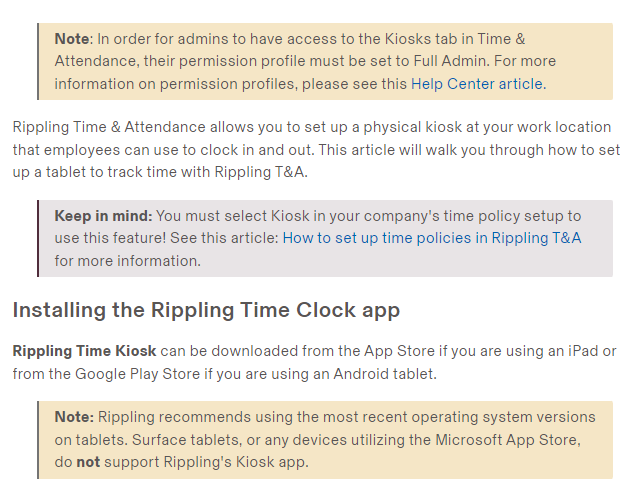
Task: Click "physical kiosk" in the intro paragraph
Action: 388,128
